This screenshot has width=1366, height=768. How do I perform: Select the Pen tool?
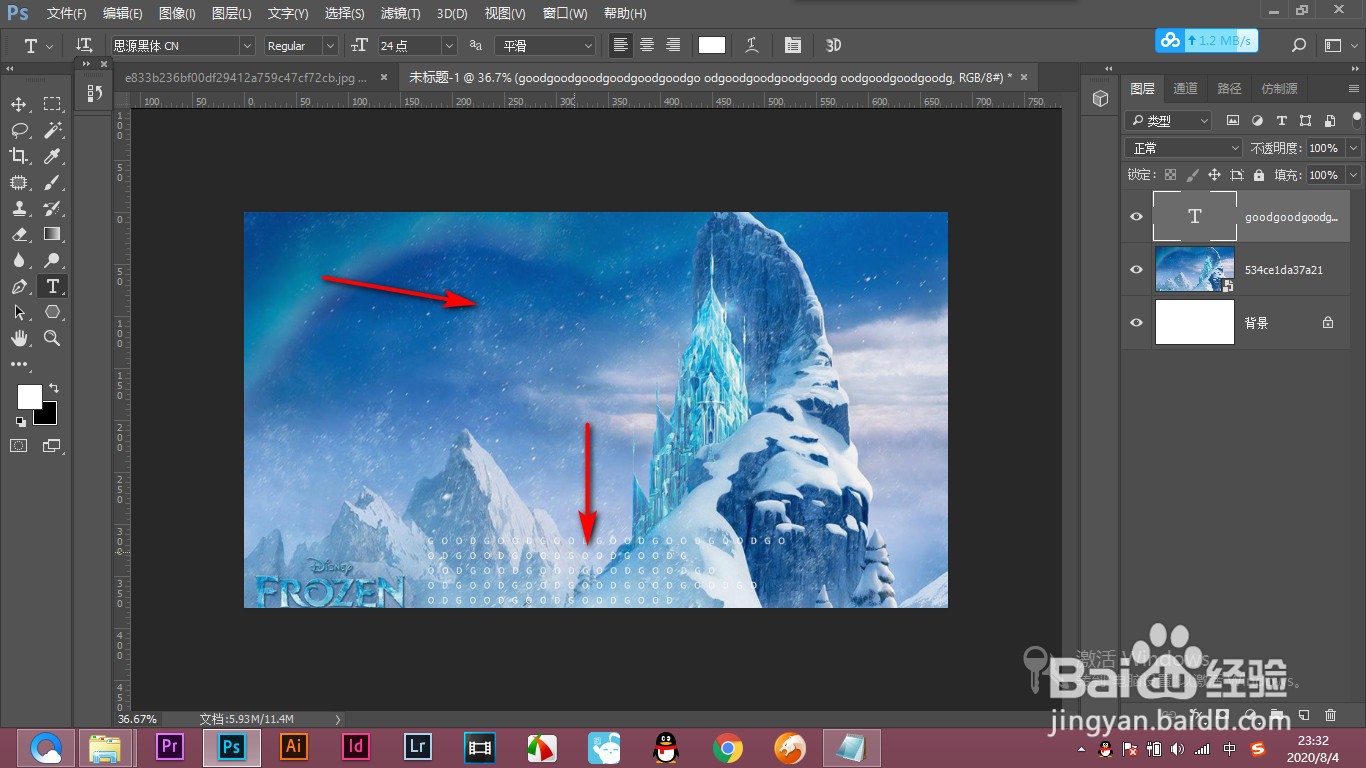[x=19, y=286]
